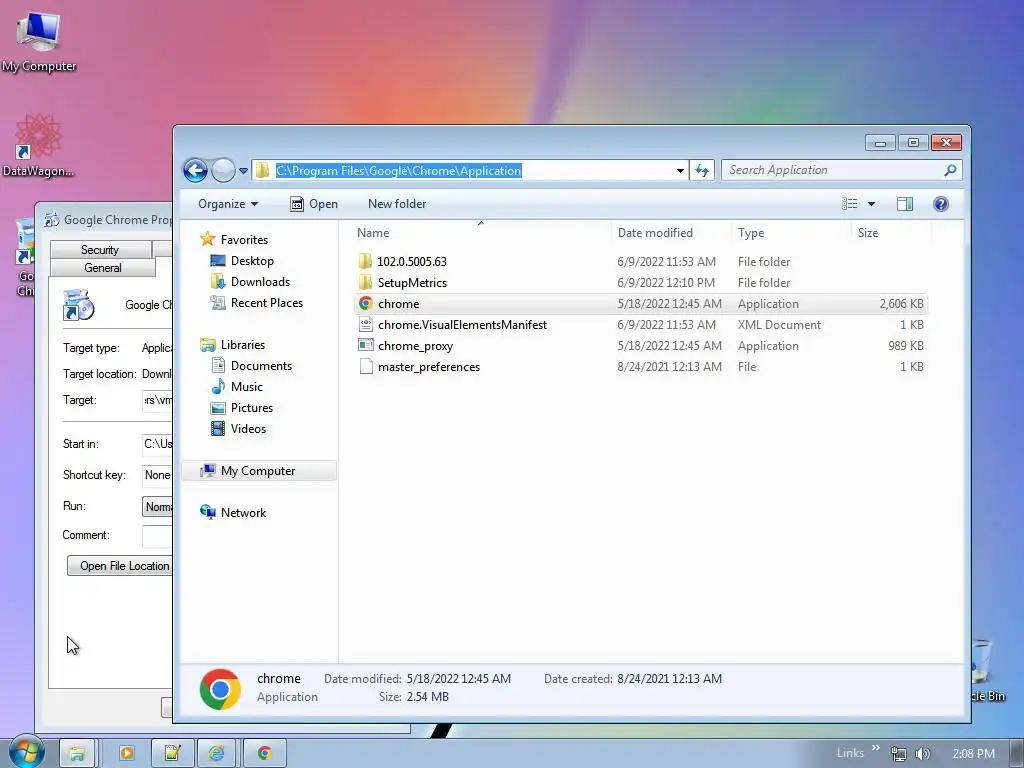Select the SetupMetrics folder icon
The image size is (1024, 768).
365,282
